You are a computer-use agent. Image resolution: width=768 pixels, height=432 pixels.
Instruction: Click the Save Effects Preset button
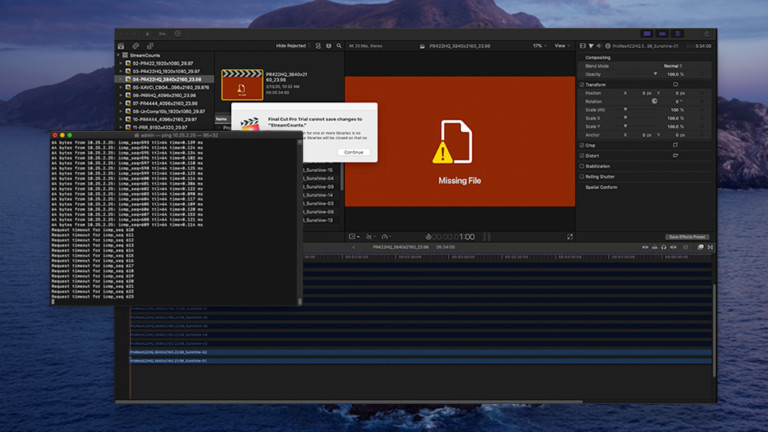(x=687, y=237)
